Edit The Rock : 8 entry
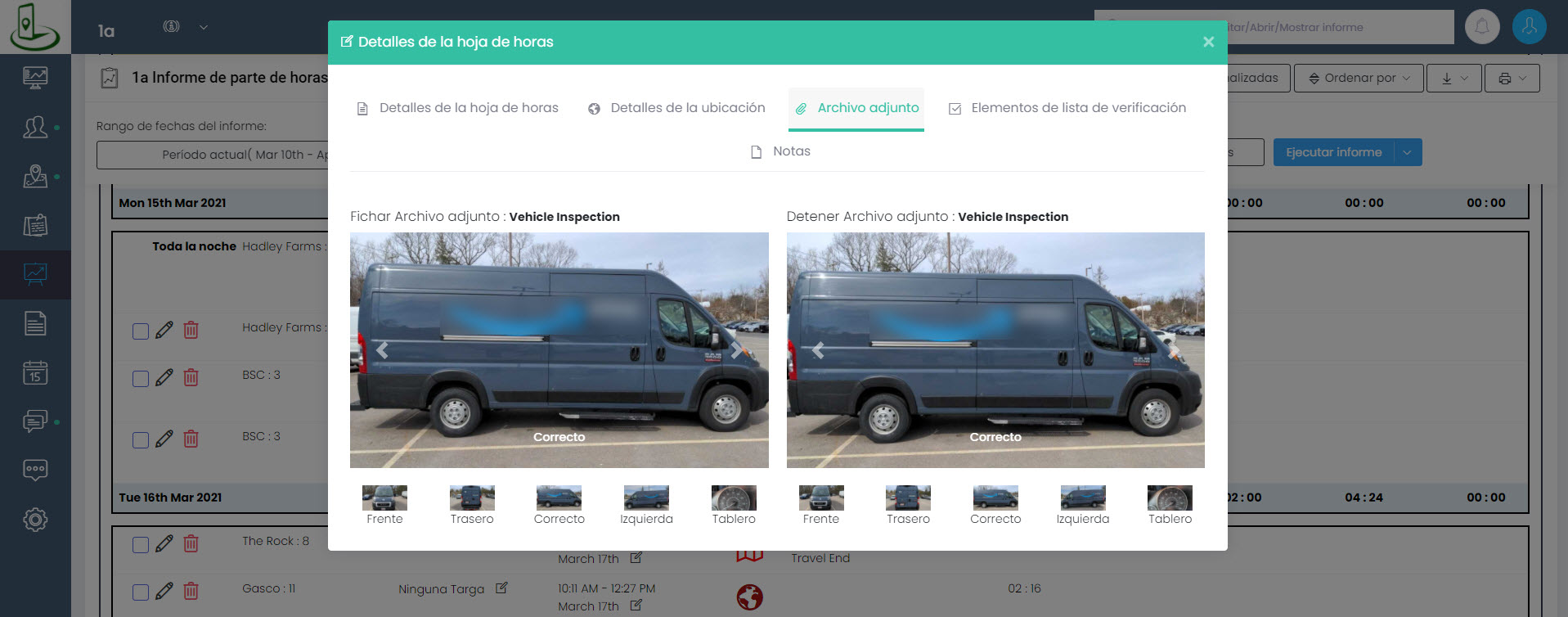The height and width of the screenshot is (617, 1568). (164, 543)
